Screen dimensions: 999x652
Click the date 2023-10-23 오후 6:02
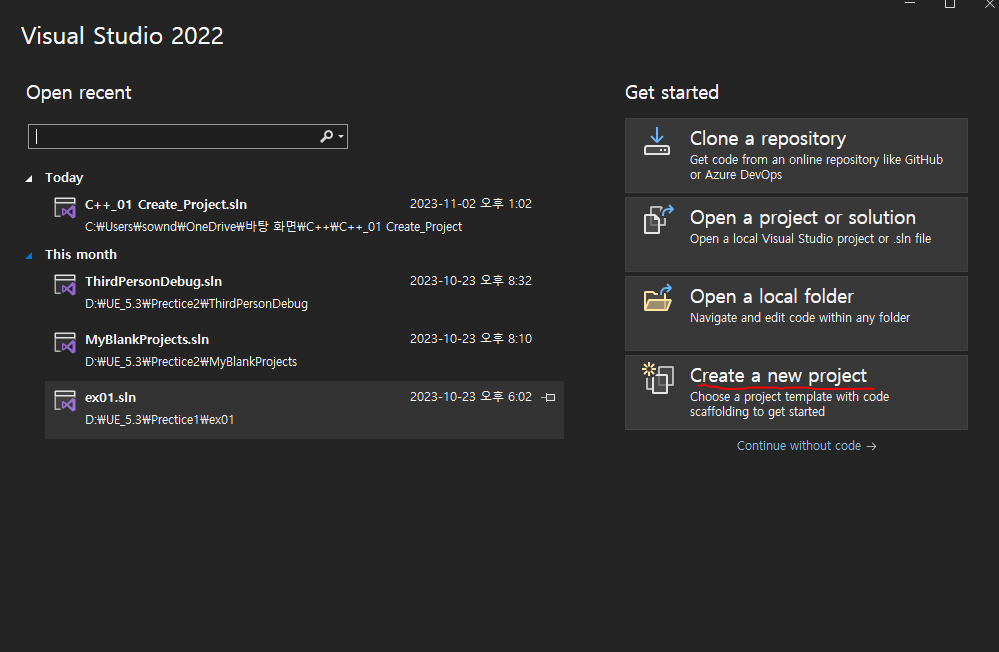coord(471,397)
